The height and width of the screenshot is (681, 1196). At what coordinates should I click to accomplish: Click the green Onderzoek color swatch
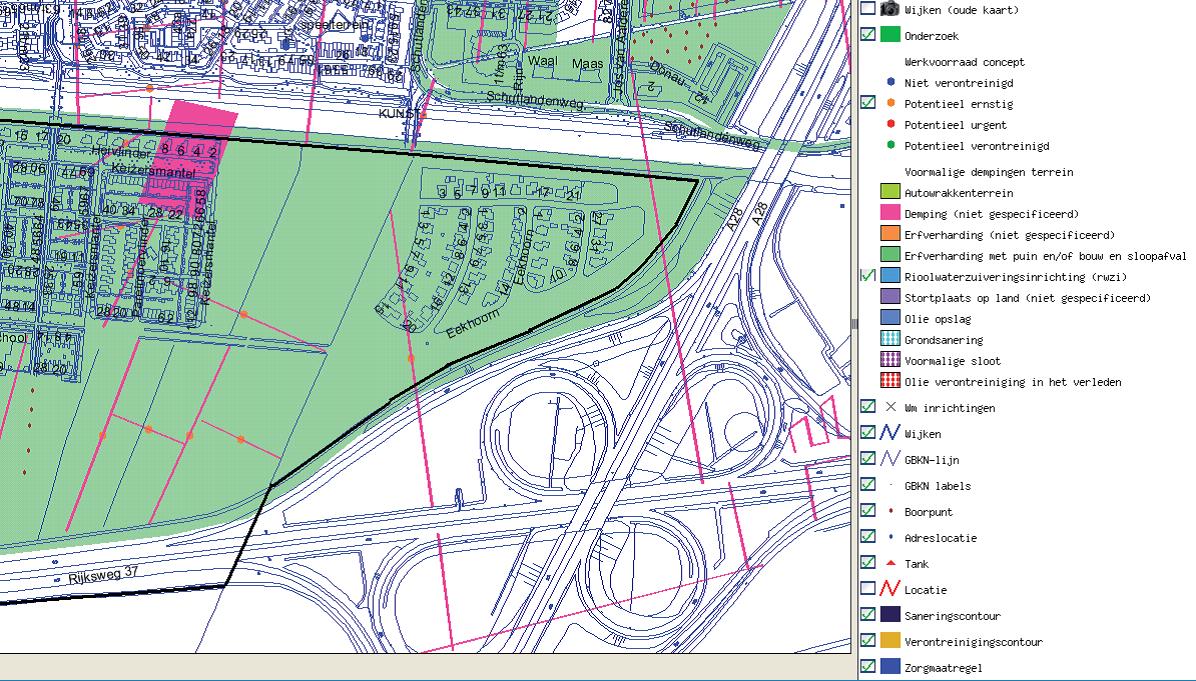point(890,35)
